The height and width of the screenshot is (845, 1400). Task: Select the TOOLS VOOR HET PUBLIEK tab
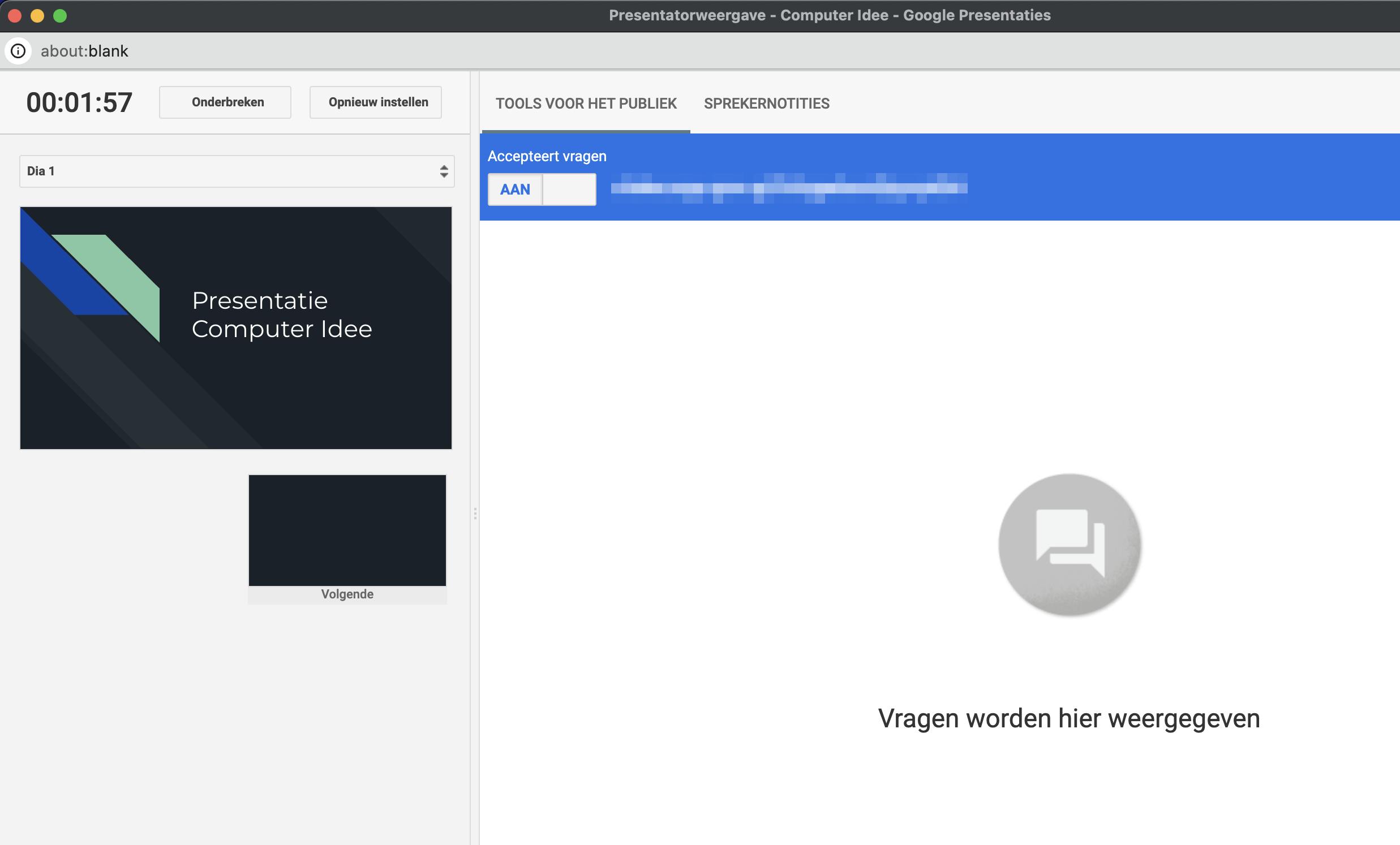[x=586, y=104]
